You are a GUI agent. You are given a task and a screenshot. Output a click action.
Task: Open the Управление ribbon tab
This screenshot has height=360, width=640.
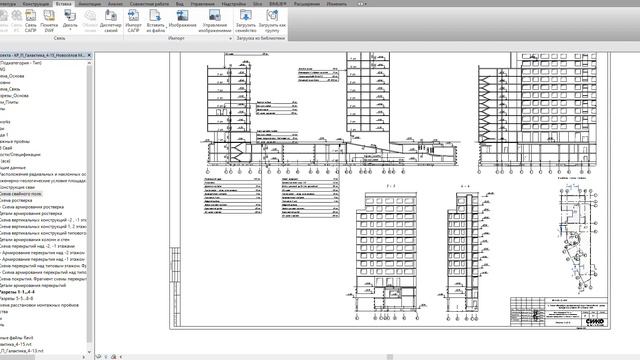(x=202, y=4)
